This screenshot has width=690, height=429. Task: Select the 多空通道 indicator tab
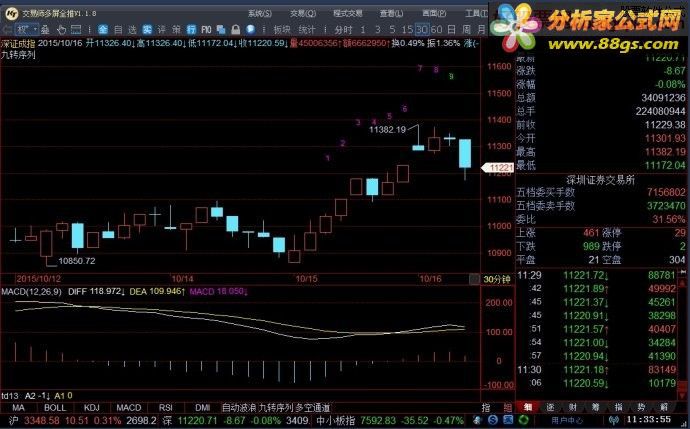pyautogui.click(x=312, y=407)
